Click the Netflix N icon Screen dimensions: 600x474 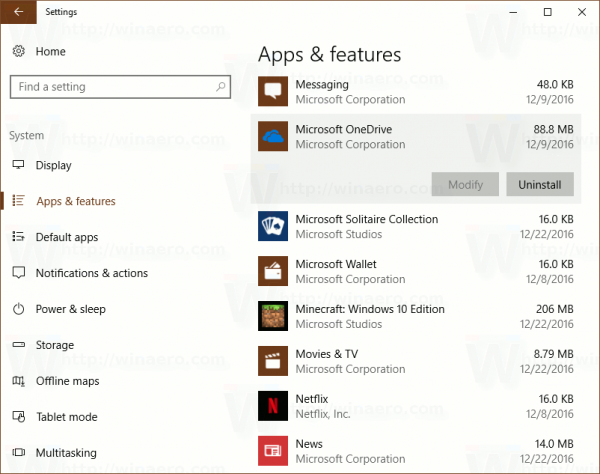[x=273, y=406]
